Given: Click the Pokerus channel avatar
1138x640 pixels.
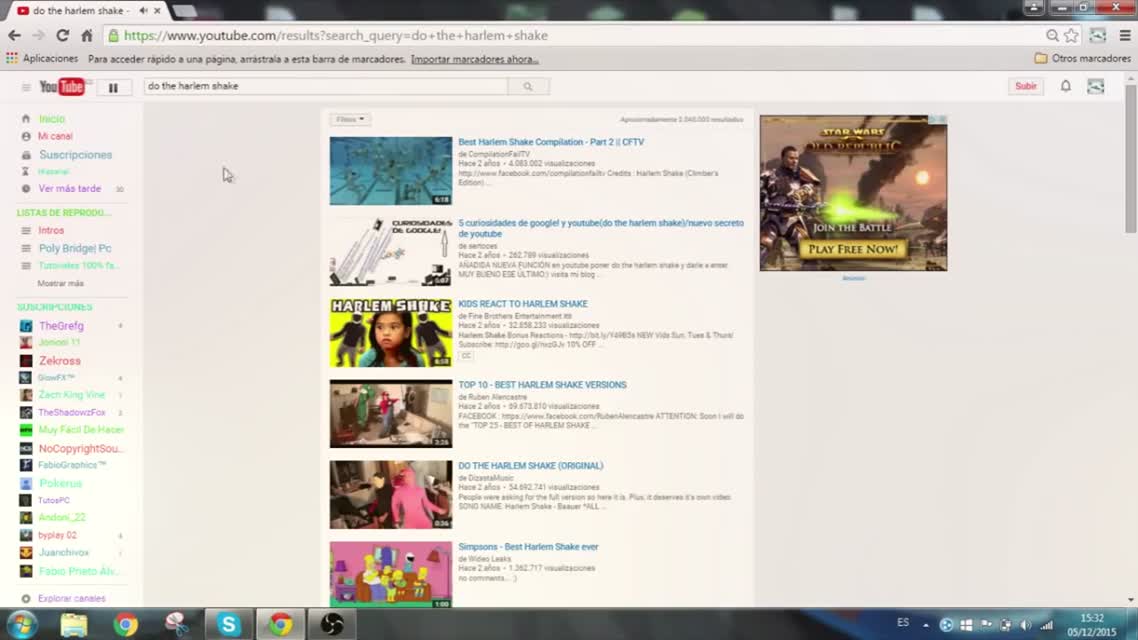Looking at the screenshot, I should [x=26, y=483].
